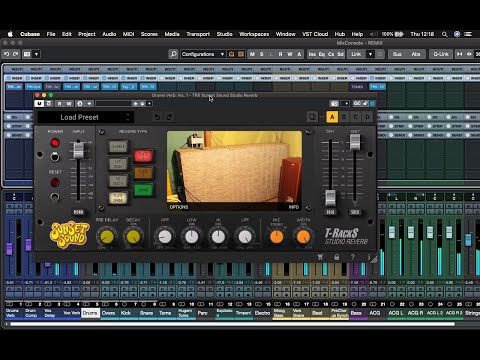
Task: Click the wet fader thumb
Action: tap(355, 142)
